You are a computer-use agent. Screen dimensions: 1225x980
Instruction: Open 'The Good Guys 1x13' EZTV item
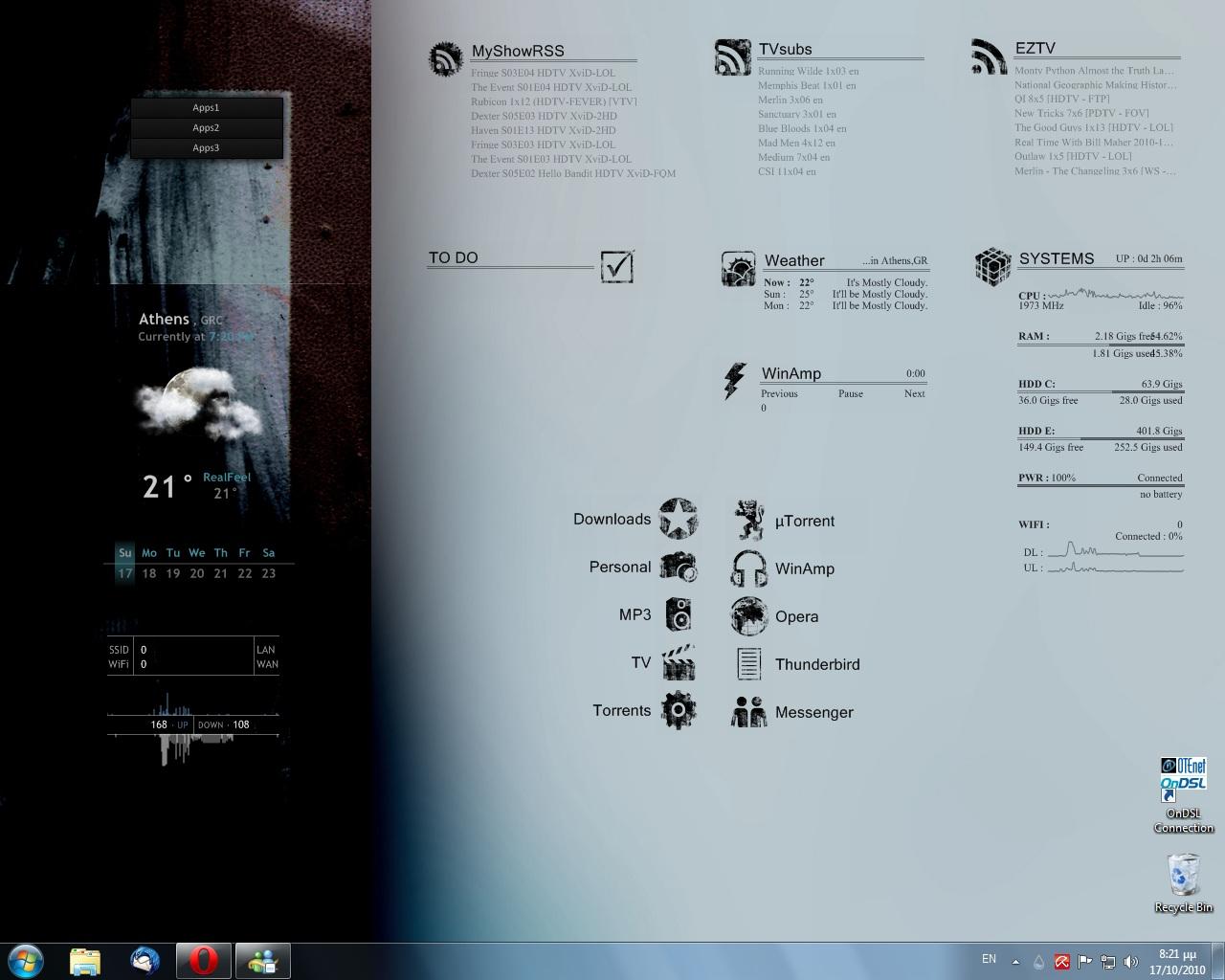click(1094, 127)
